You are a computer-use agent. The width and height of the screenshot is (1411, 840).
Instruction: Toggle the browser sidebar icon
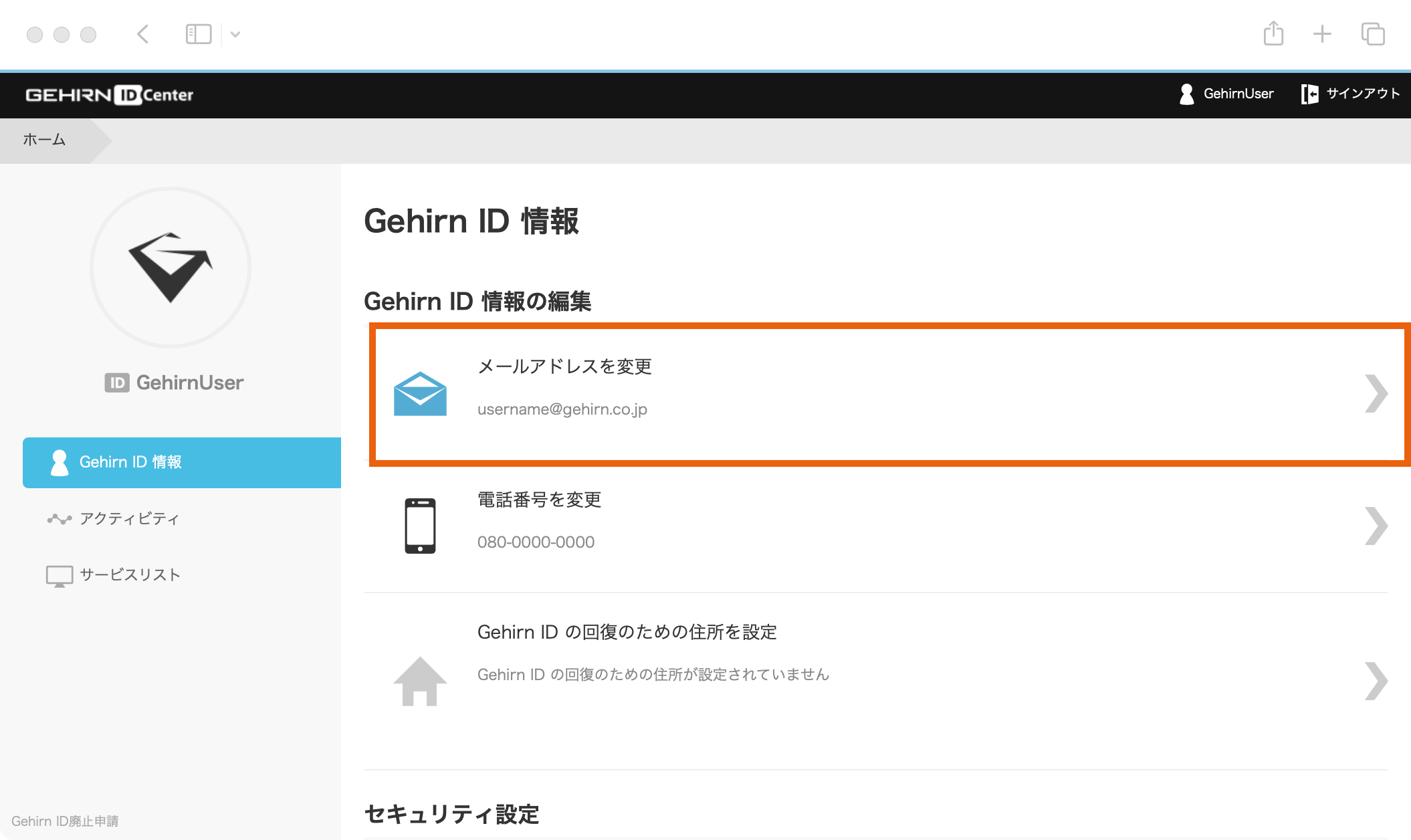point(199,34)
